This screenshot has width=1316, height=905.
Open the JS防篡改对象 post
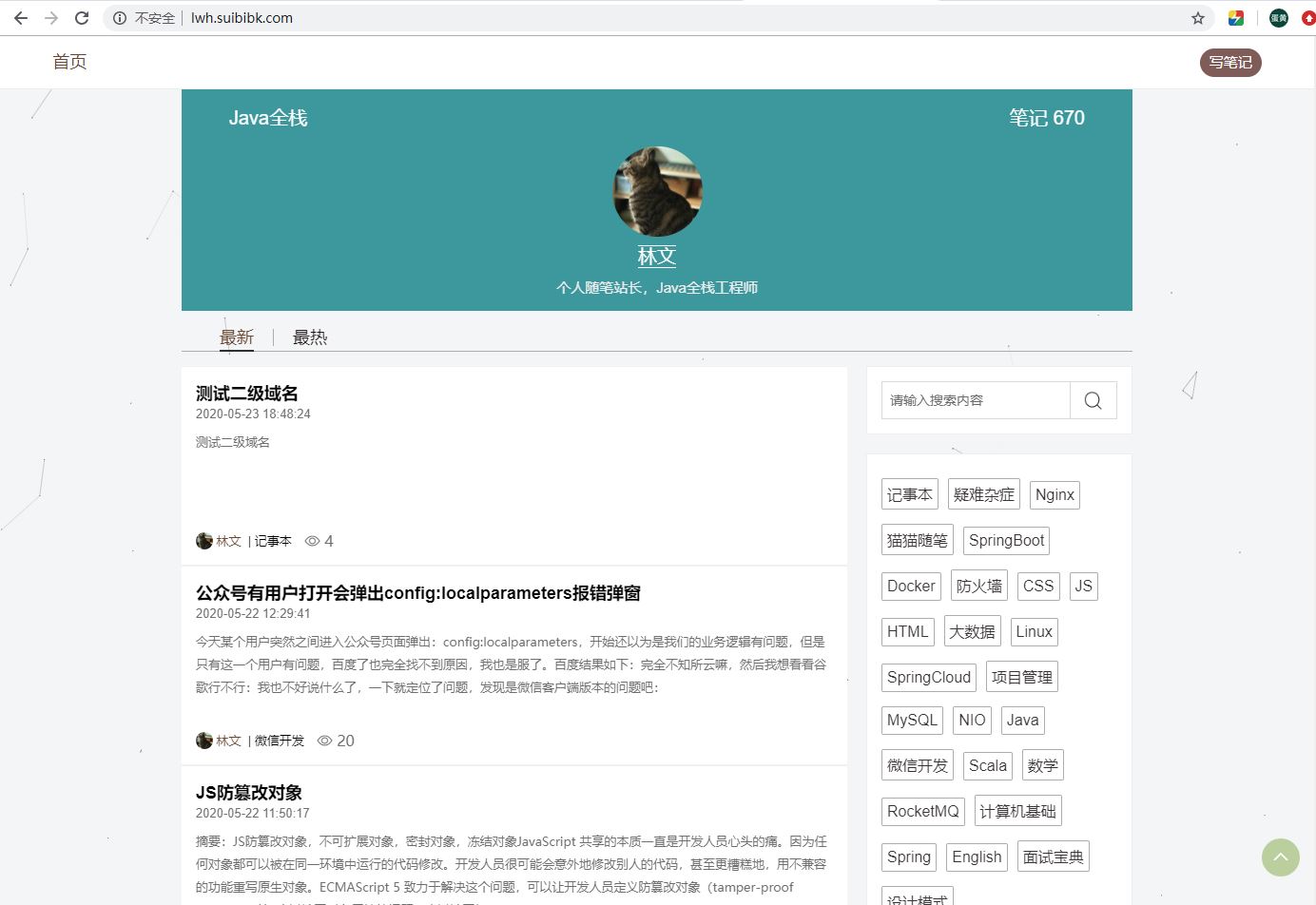[x=249, y=793]
